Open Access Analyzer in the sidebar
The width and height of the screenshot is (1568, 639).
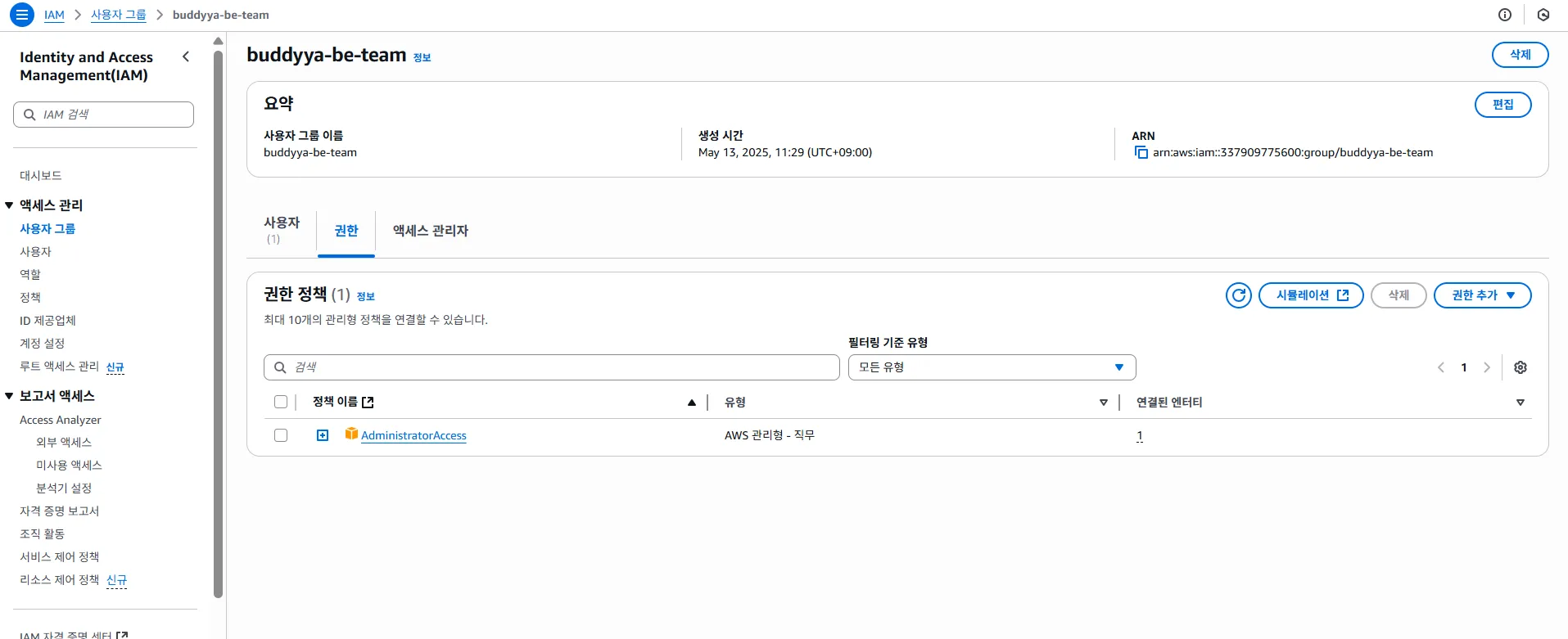tap(61, 420)
